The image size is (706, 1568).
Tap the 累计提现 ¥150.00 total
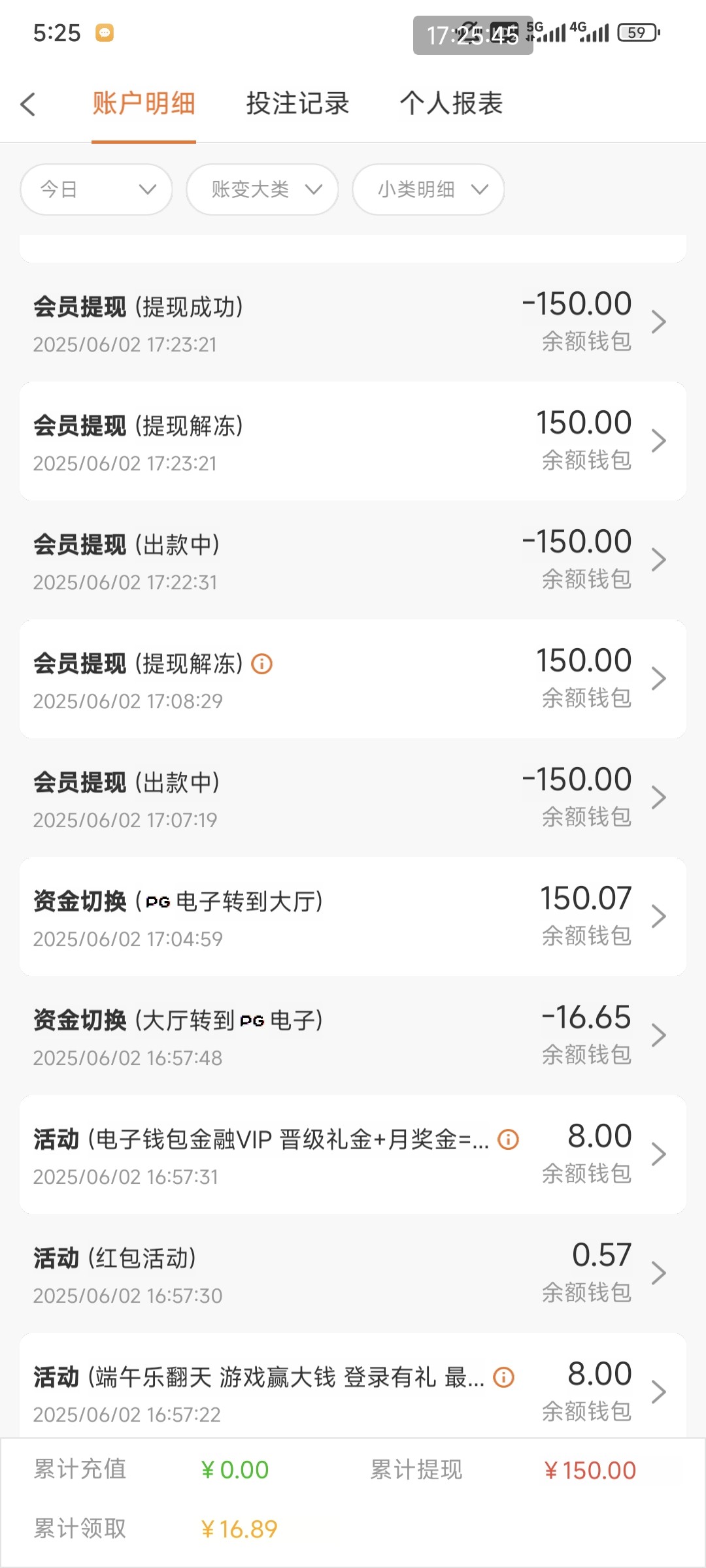point(590,1470)
